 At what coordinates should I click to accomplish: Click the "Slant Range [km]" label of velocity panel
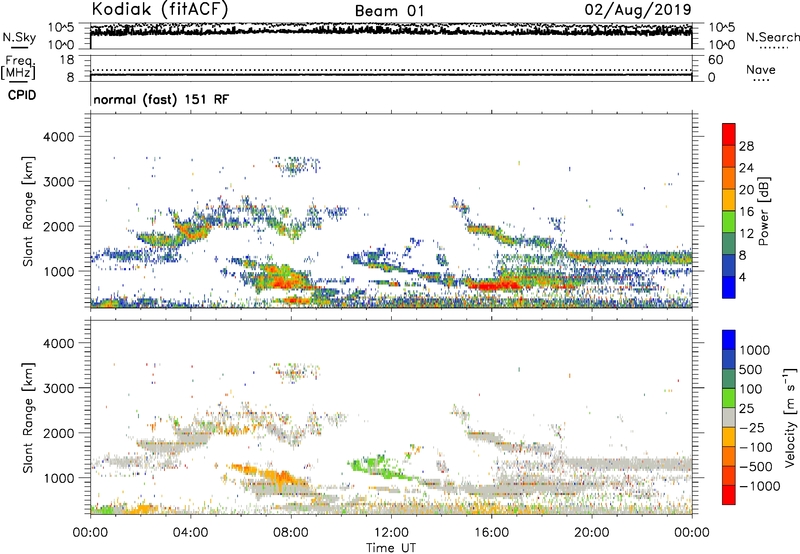tap(28, 417)
